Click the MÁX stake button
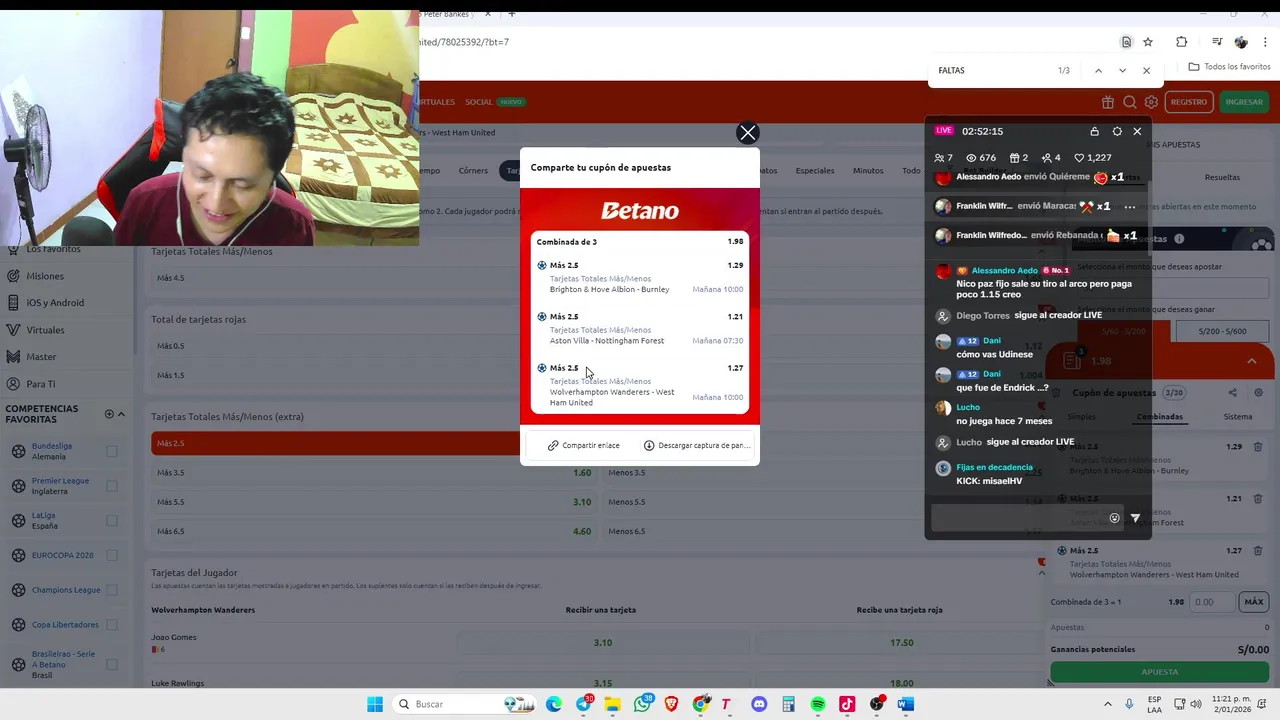 click(1254, 602)
